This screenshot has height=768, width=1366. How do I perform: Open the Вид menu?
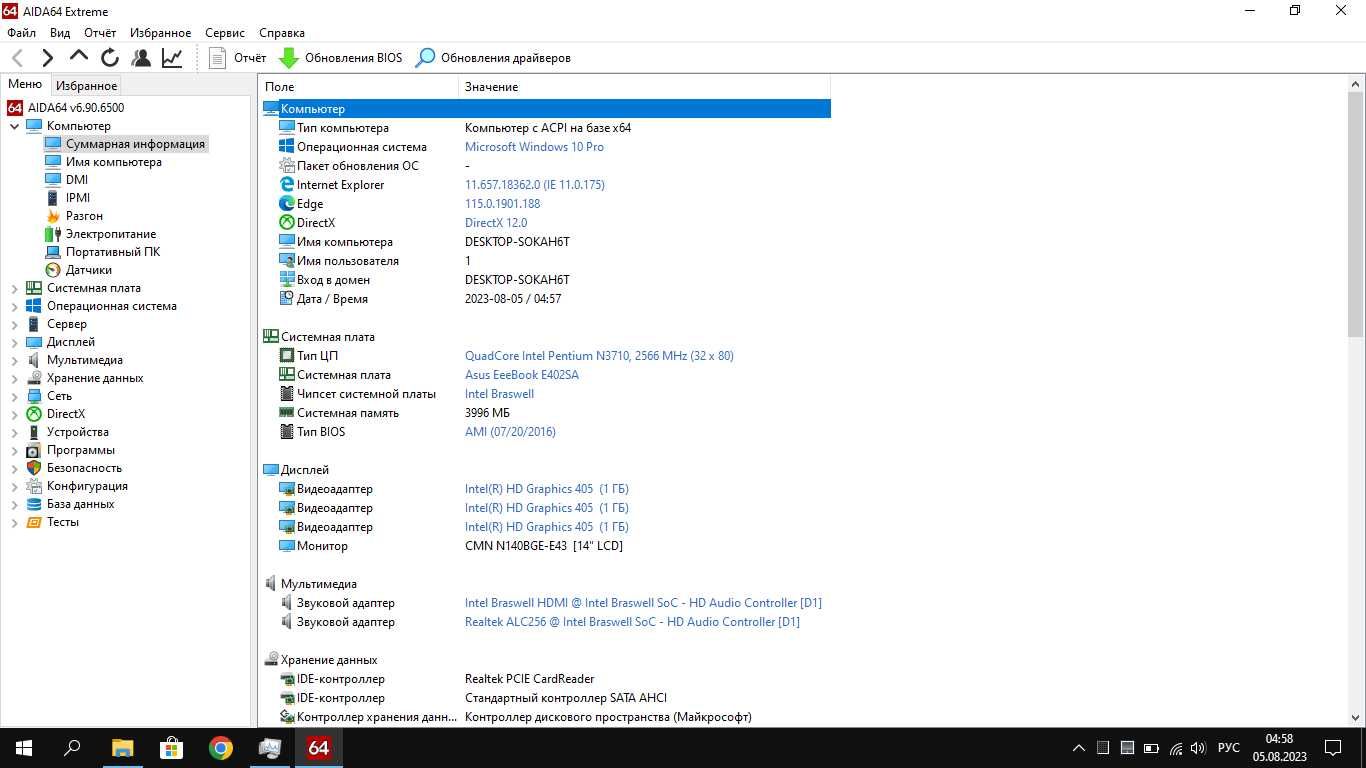[x=60, y=33]
